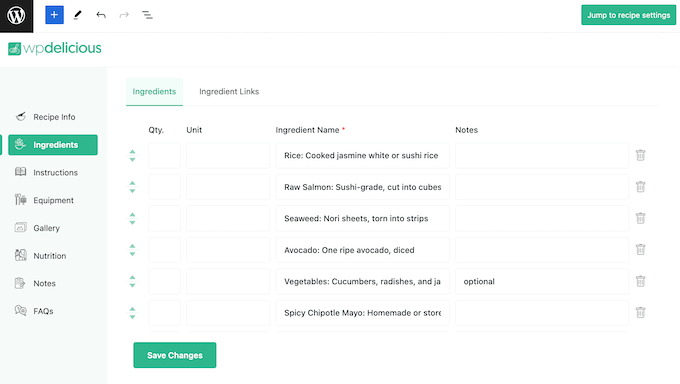Delete the Rice ingredient row
Viewport: 680px width, 384px height.
click(x=641, y=155)
